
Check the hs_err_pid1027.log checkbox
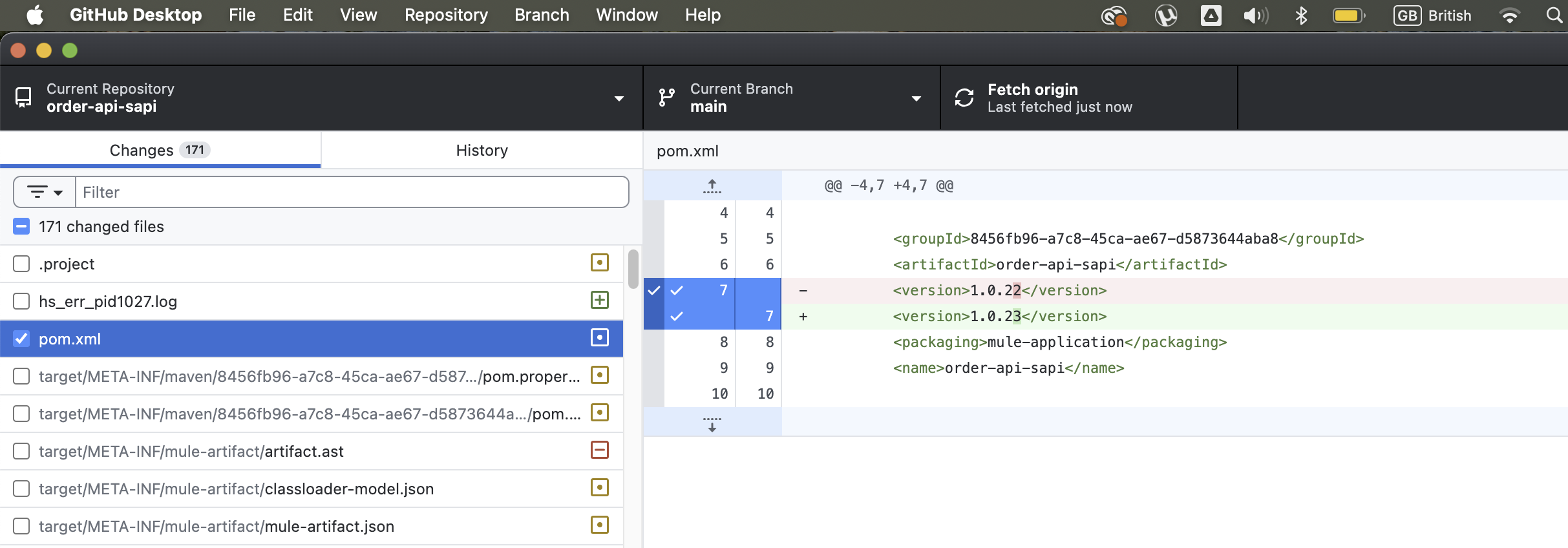(x=21, y=301)
